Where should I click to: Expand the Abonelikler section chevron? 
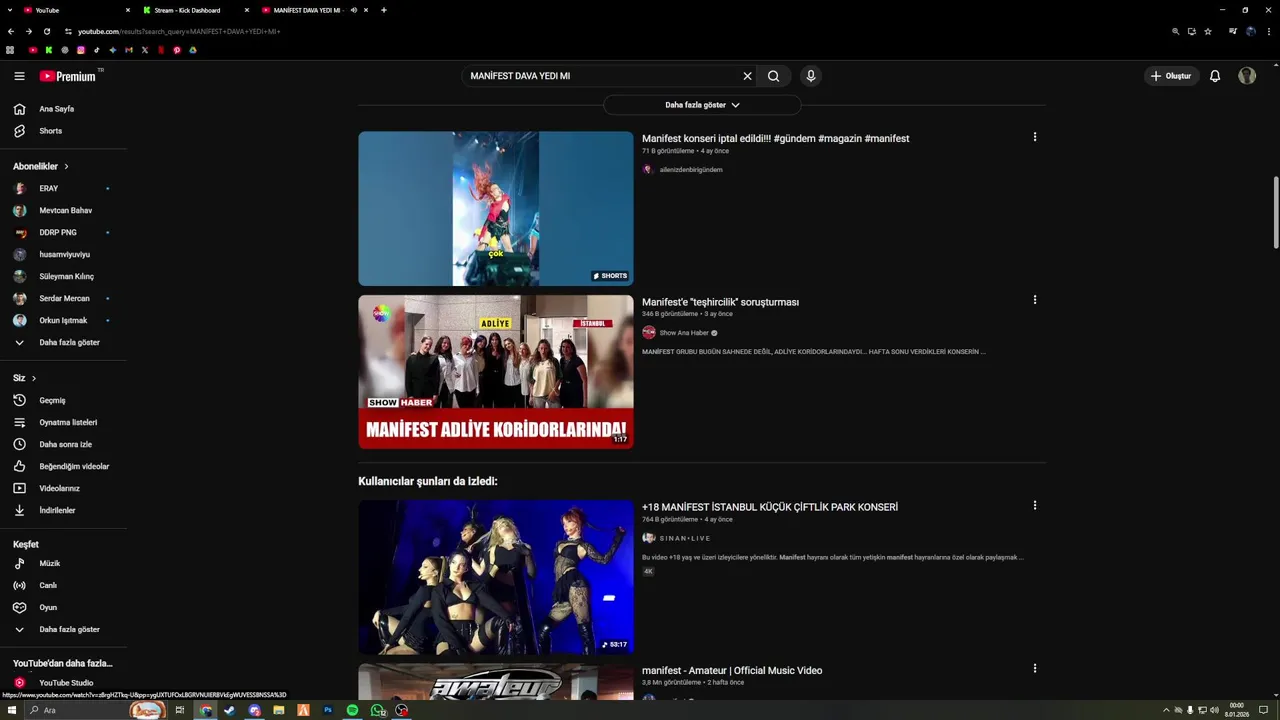(x=67, y=166)
